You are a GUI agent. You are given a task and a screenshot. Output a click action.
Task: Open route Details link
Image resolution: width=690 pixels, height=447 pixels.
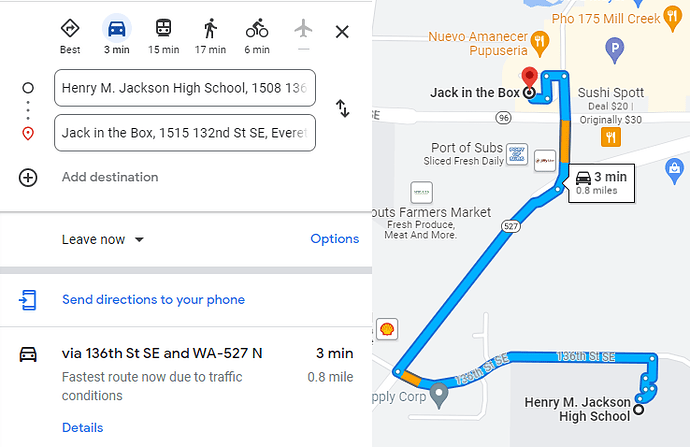82,428
